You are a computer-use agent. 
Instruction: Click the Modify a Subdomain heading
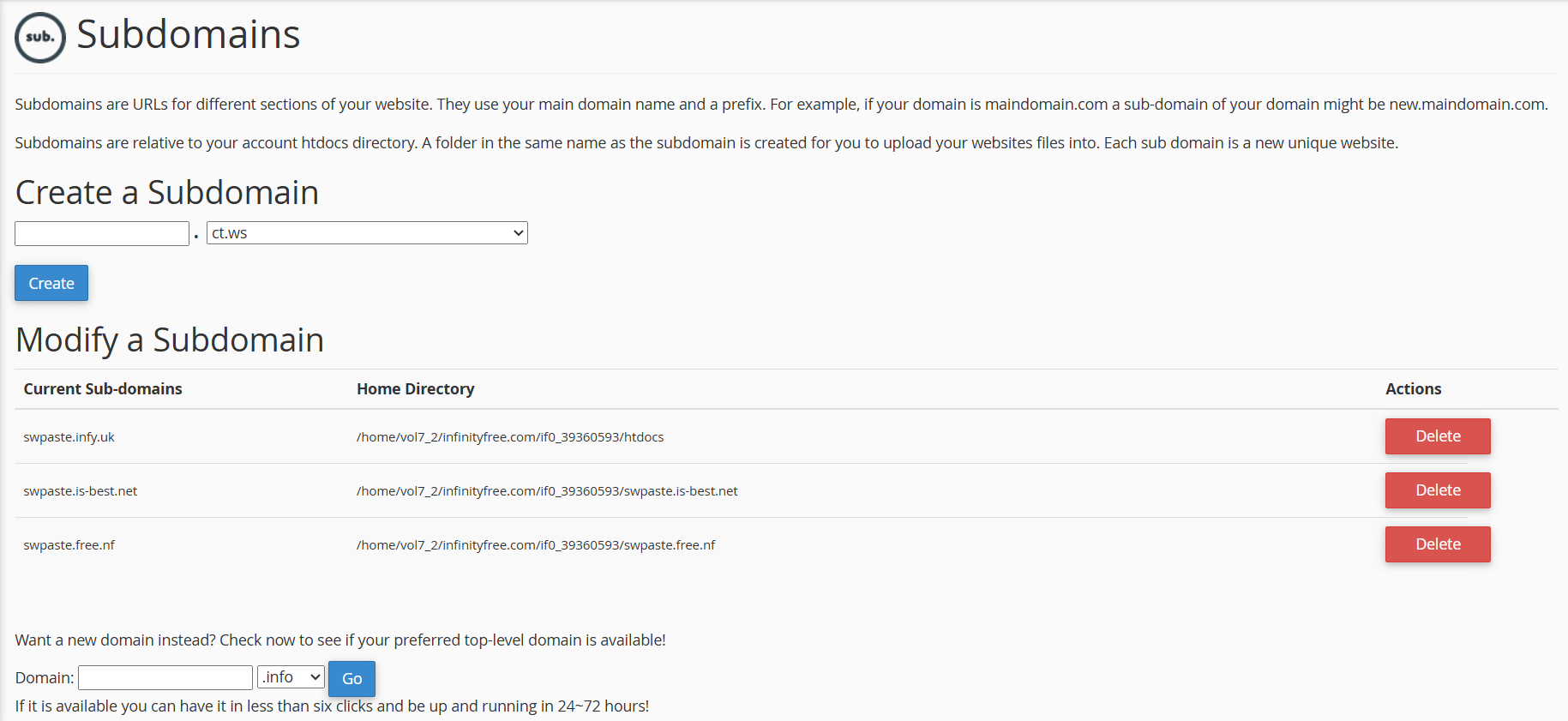(x=170, y=340)
